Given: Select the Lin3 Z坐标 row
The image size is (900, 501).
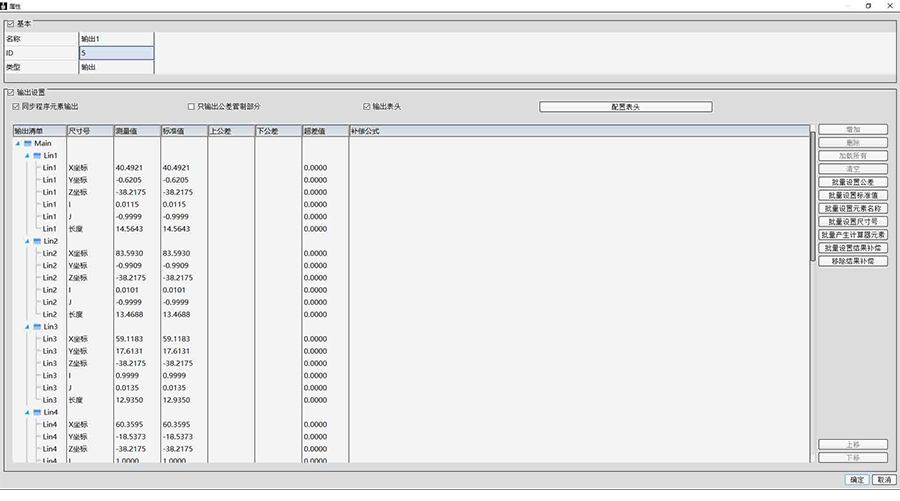Looking at the screenshot, I should [x=411, y=363].
